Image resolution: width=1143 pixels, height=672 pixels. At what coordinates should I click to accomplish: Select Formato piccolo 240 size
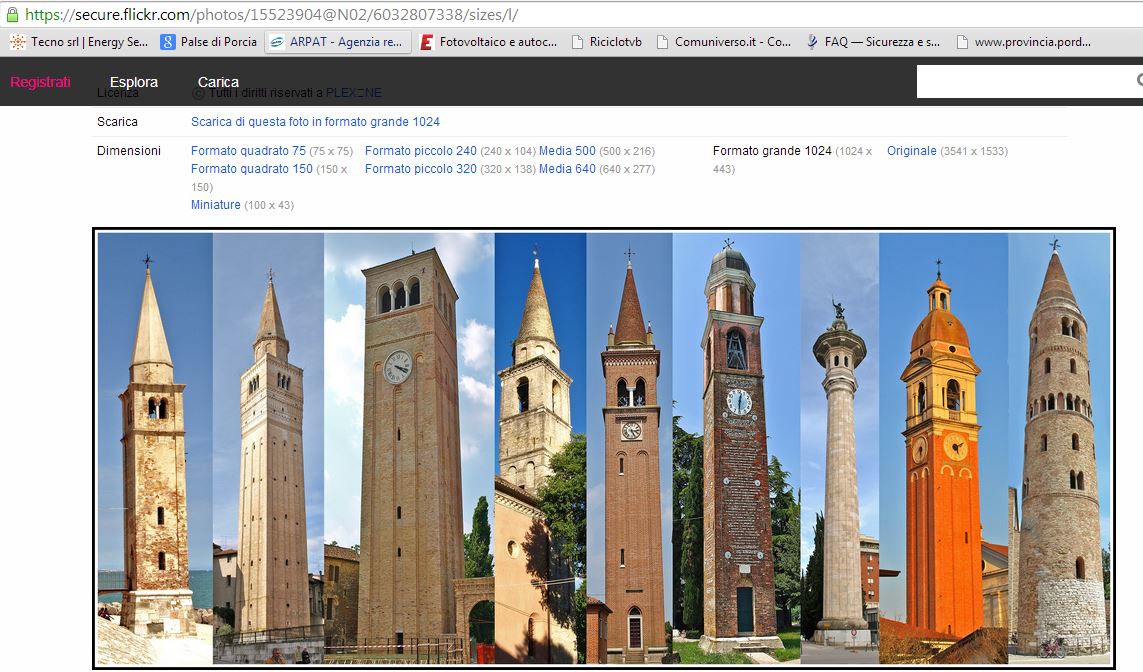421,151
